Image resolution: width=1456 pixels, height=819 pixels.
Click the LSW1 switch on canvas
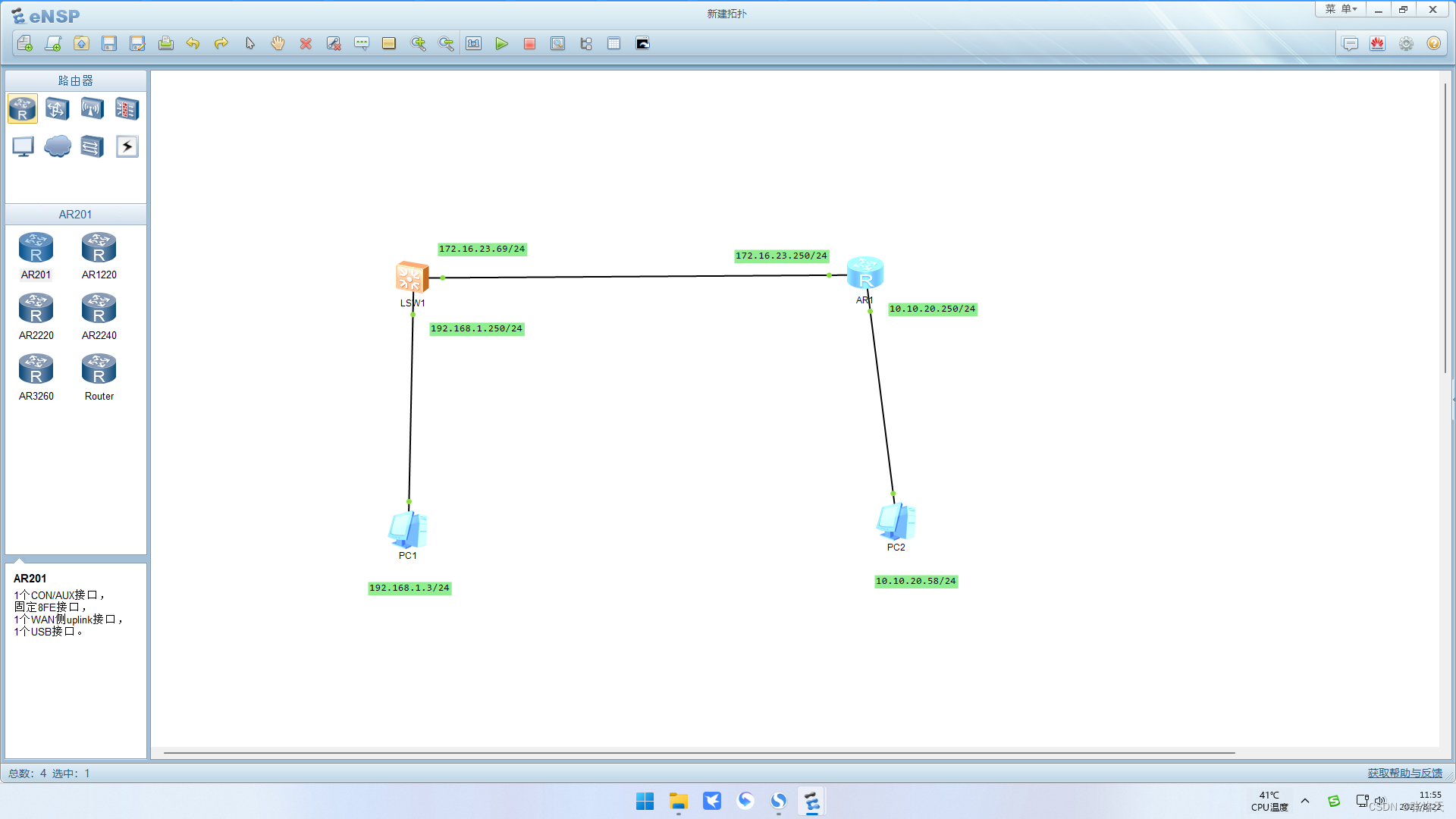(x=412, y=278)
